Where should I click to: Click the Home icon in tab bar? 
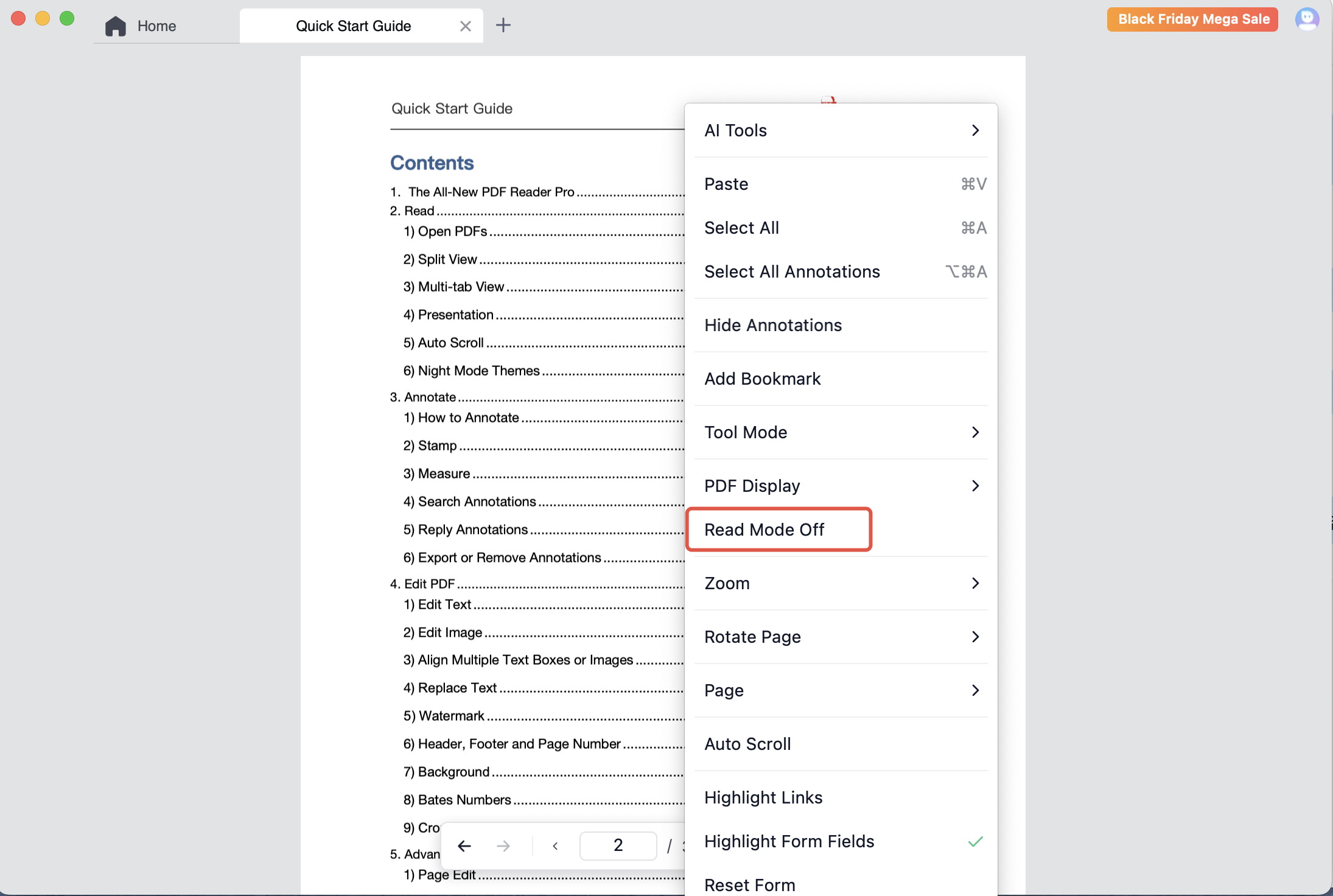tap(115, 26)
